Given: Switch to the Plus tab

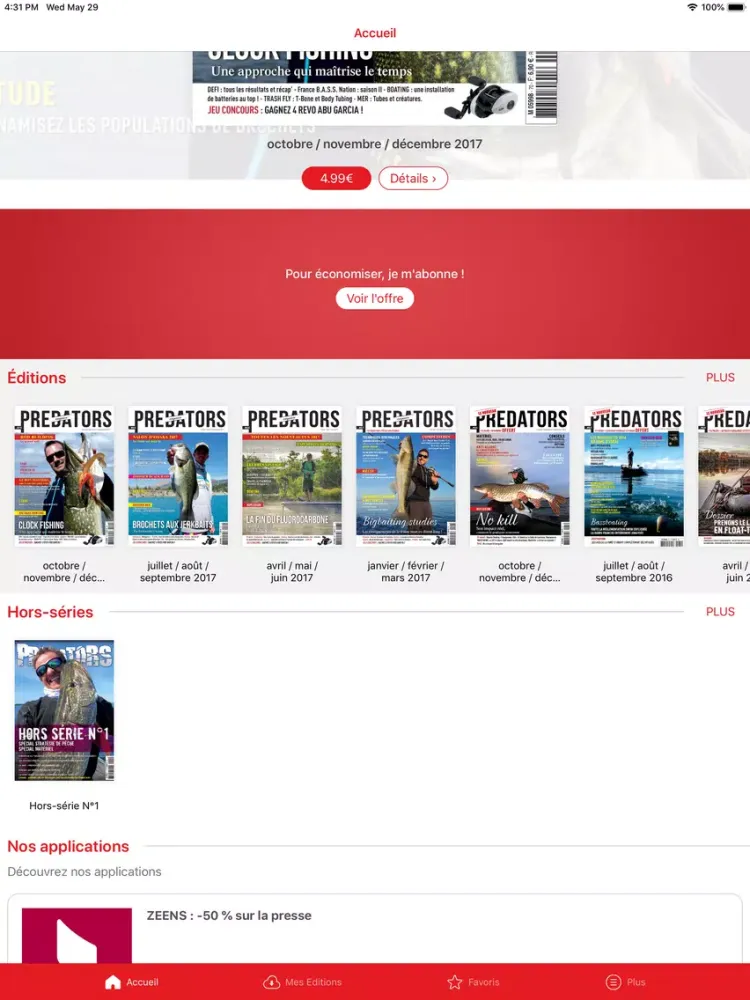Looking at the screenshot, I should point(636,982).
